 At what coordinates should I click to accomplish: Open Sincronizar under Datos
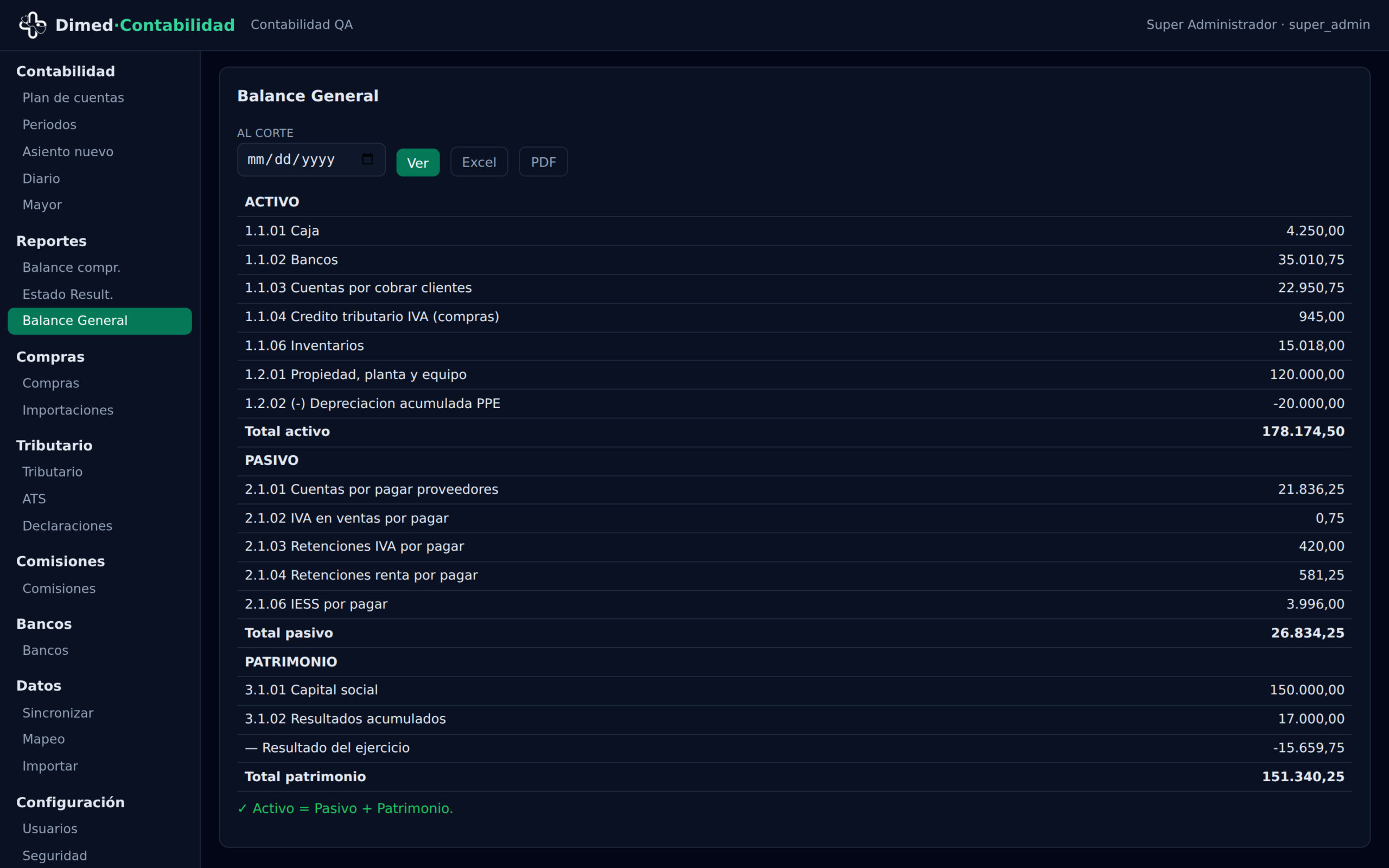(x=58, y=713)
